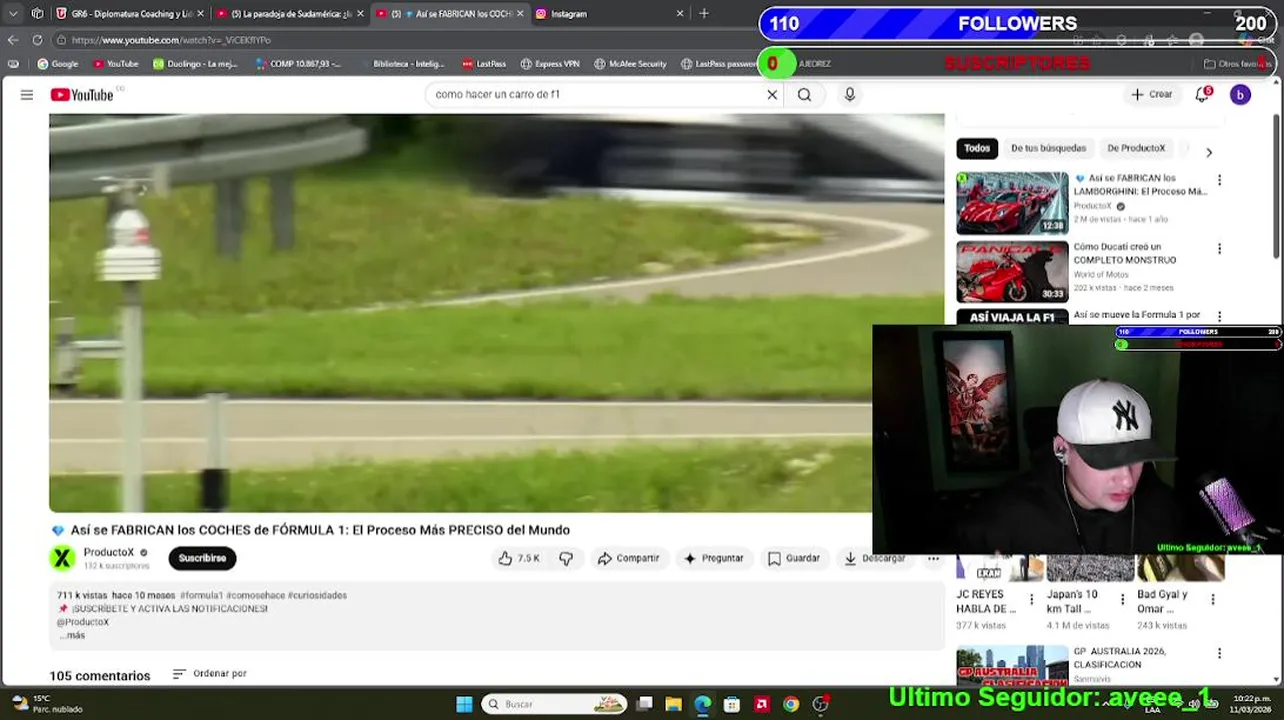Screen dimensions: 1284x720
Task: Start voice search with the microphone icon
Action: (850, 94)
